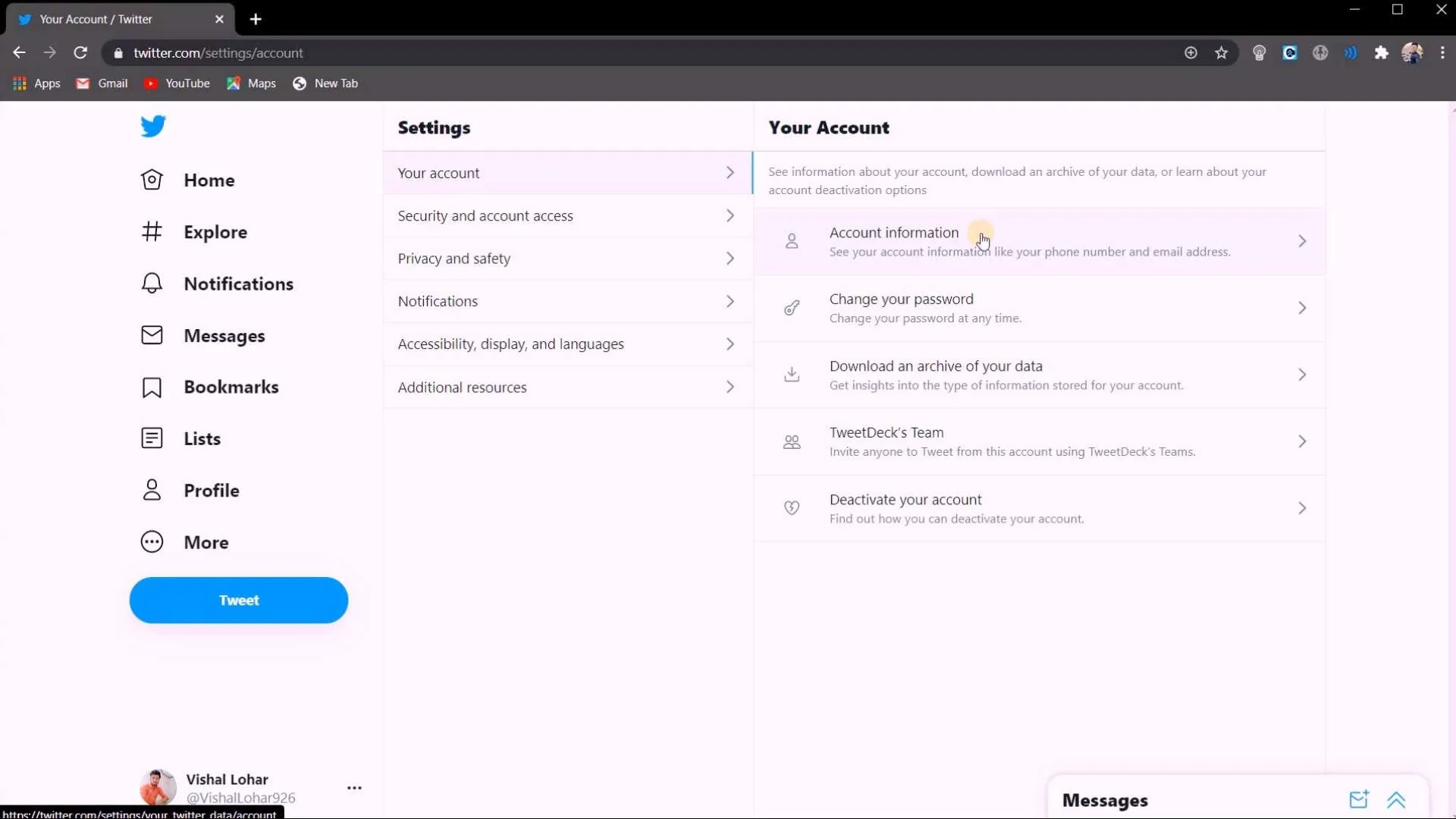Click the Lists icon in sidebar

coord(152,438)
